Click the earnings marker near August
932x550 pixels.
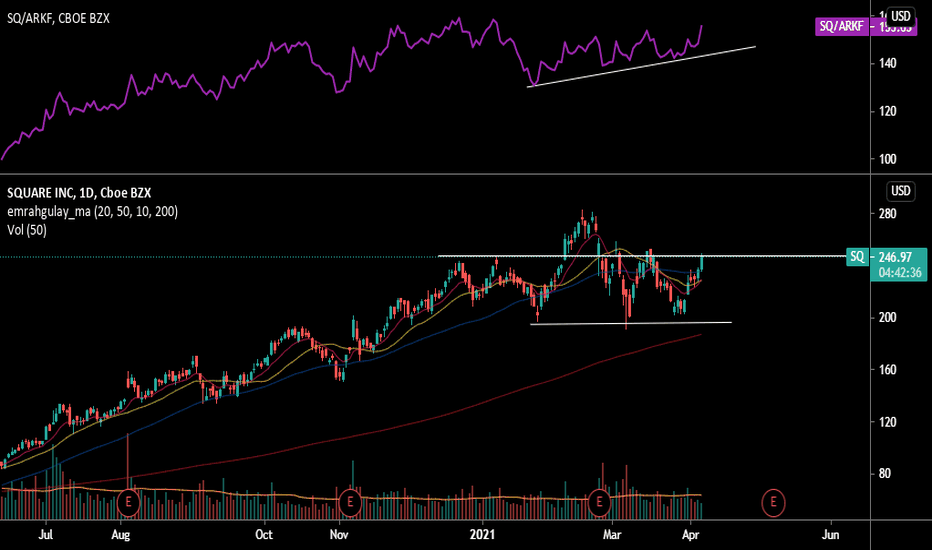coord(128,502)
